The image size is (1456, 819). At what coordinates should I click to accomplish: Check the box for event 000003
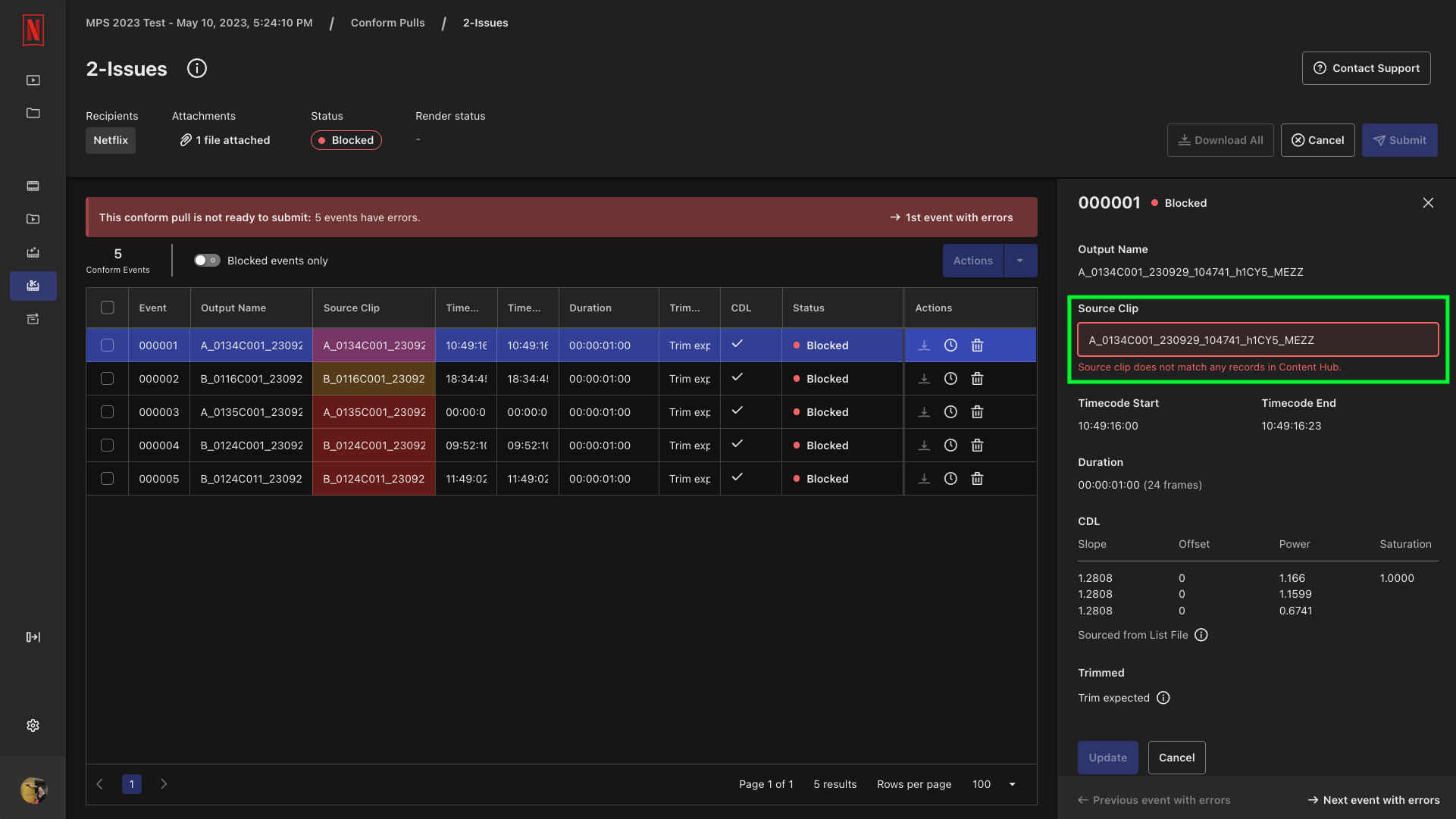pos(108,412)
